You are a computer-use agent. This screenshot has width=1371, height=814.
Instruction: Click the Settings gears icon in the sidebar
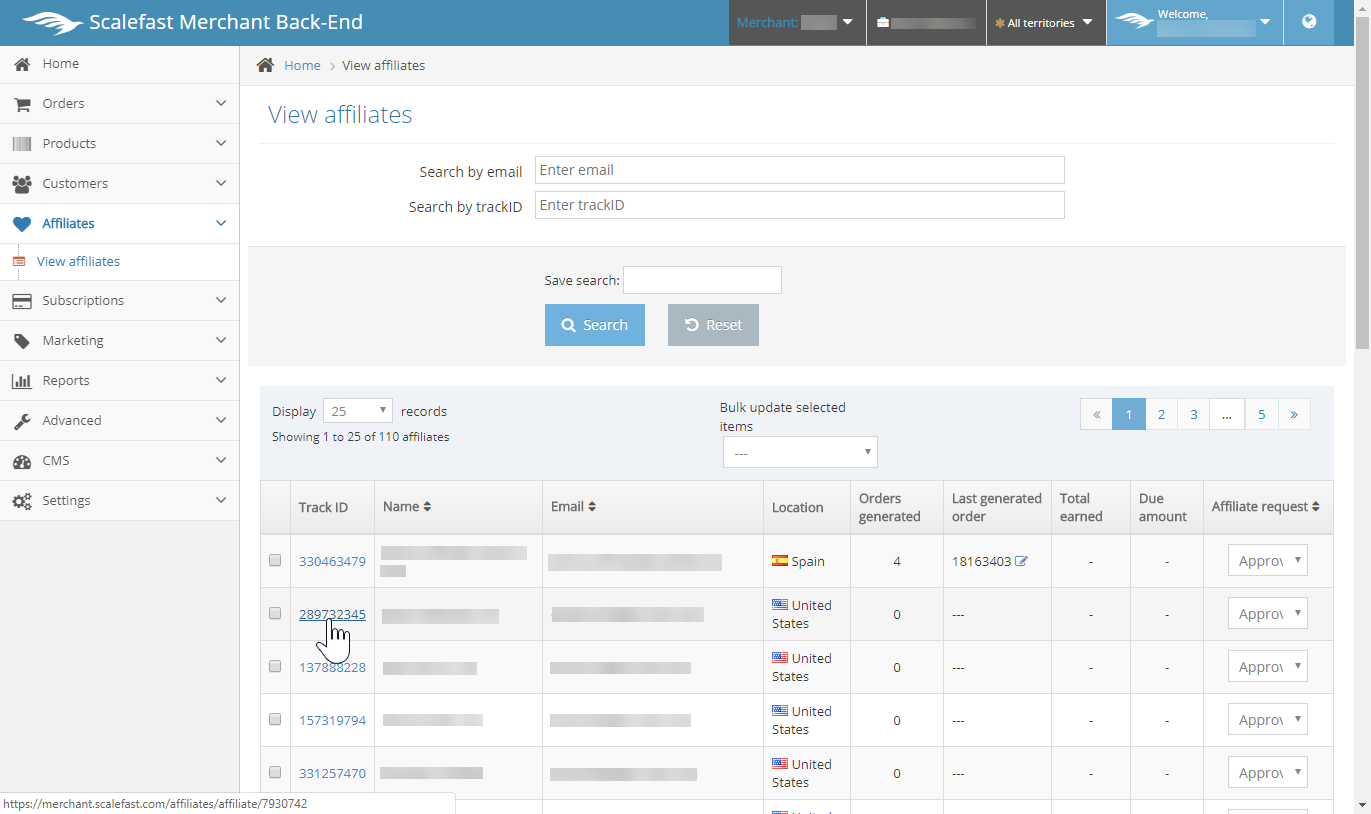[22, 501]
